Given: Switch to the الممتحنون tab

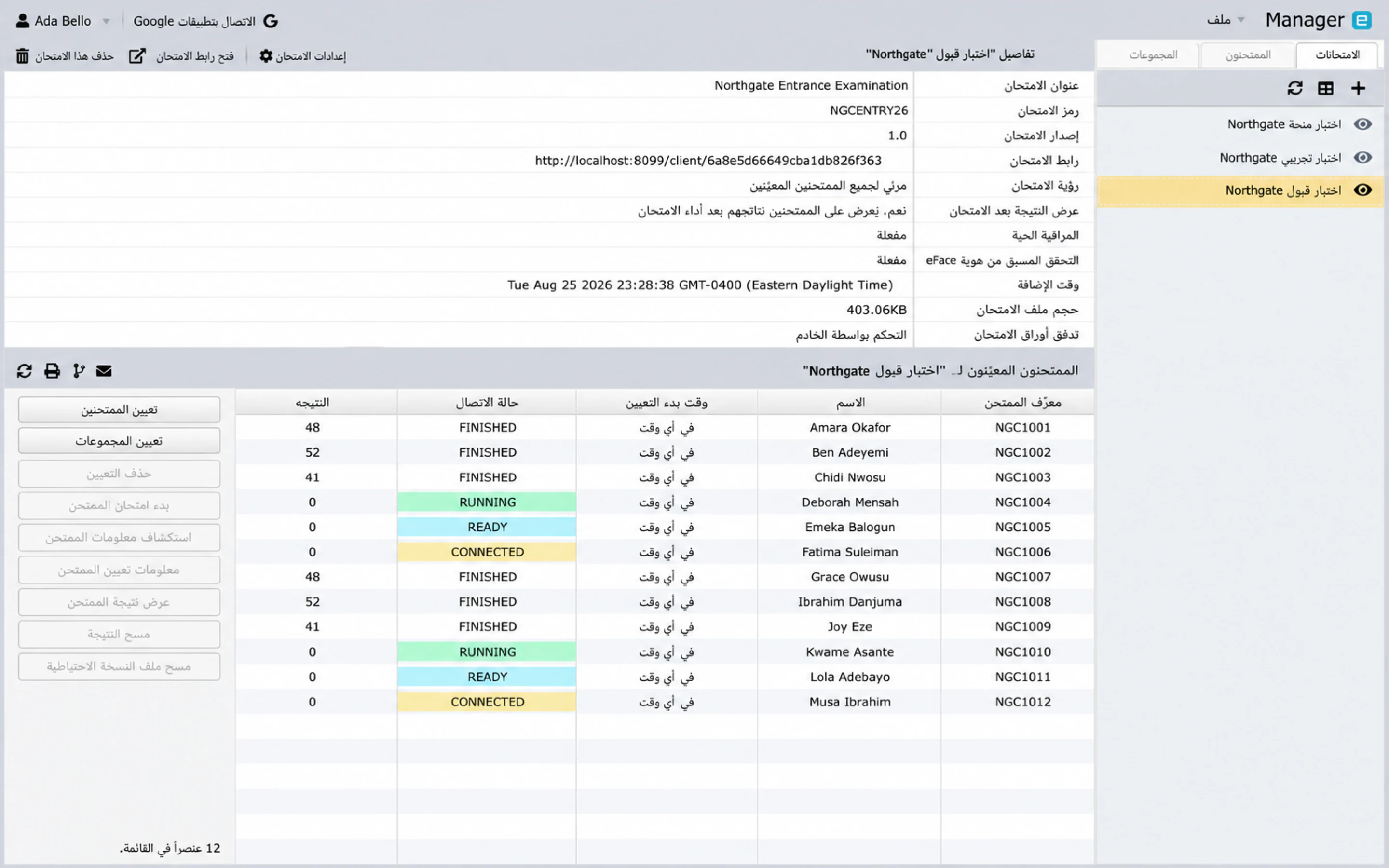Looking at the screenshot, I should coord(1248,55).
